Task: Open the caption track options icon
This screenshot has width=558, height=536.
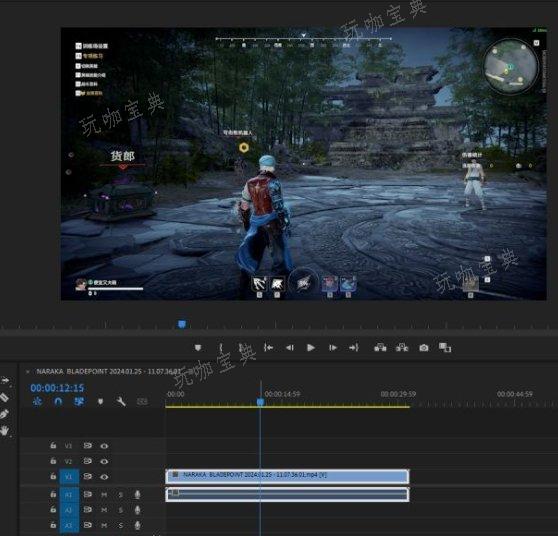Action: tap(142, 402)
